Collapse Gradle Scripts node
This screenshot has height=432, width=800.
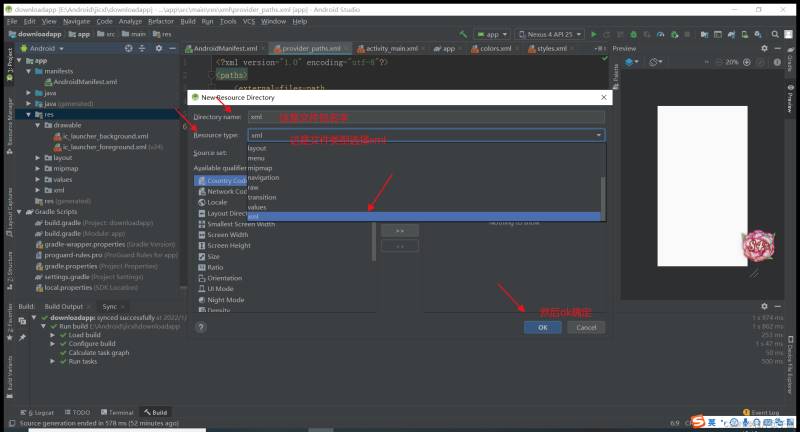click(x=19, y=212)
